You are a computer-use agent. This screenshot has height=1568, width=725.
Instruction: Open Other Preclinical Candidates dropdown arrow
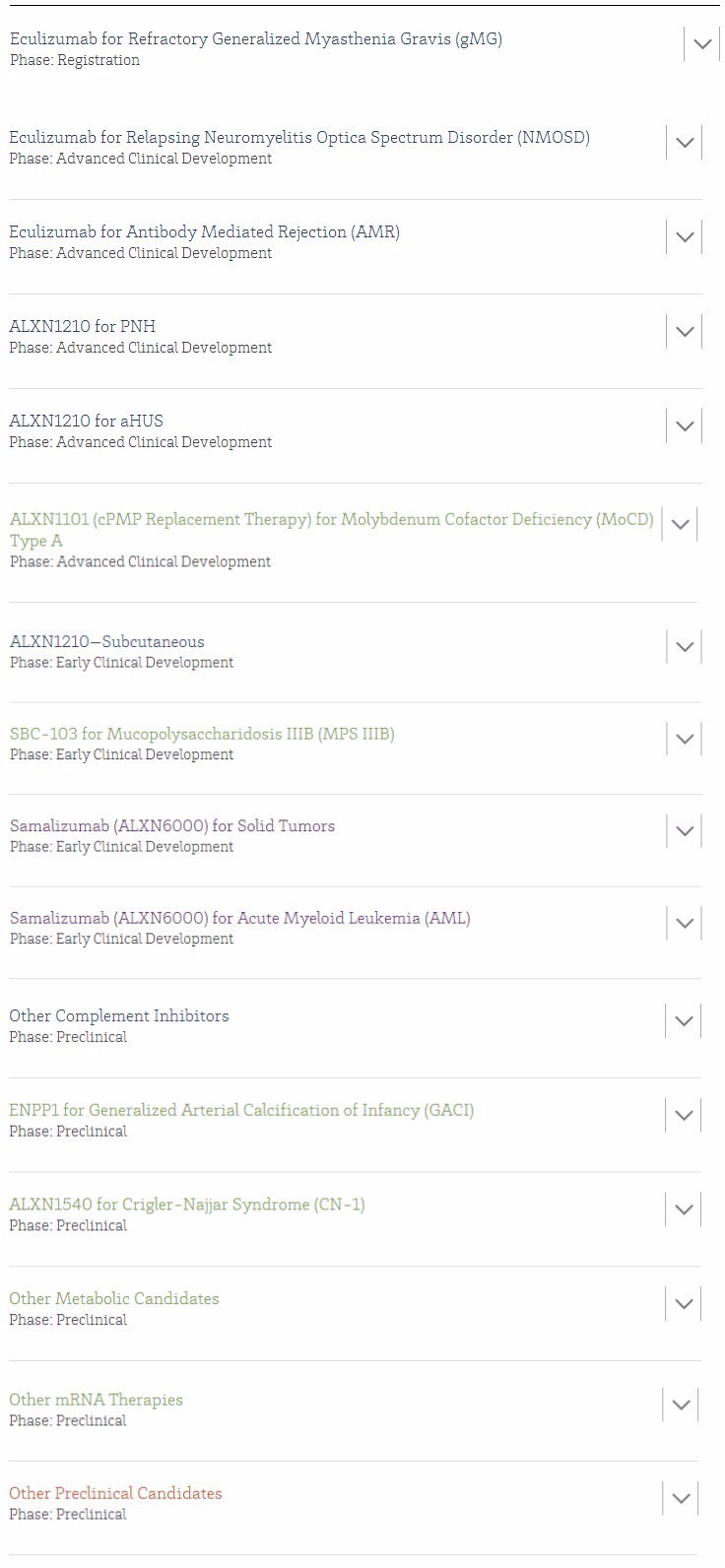pyautogui.click(x=680, y=1498)
